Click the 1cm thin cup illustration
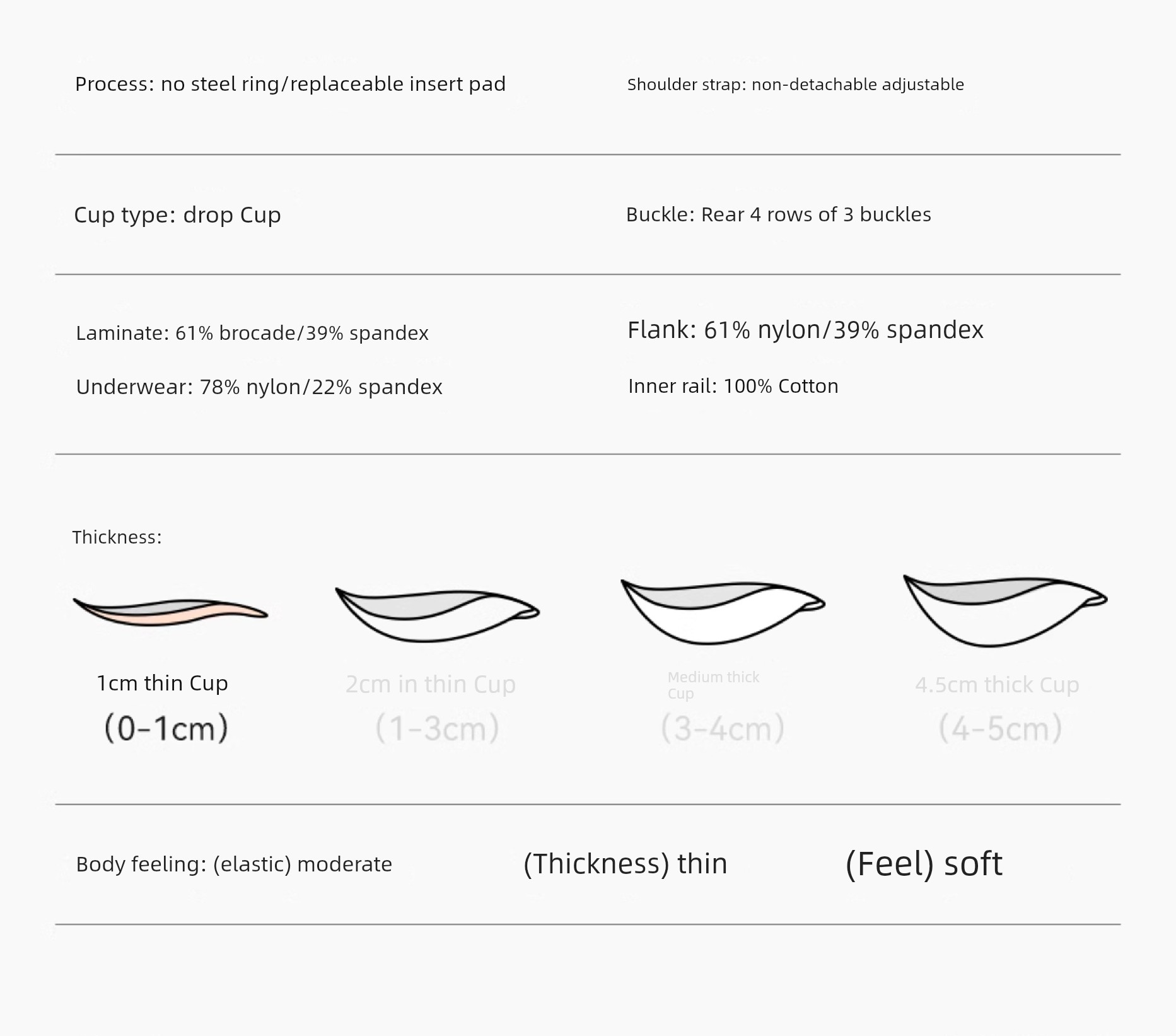Viewport: 1176px width, 1036px height. coord(170,612)
